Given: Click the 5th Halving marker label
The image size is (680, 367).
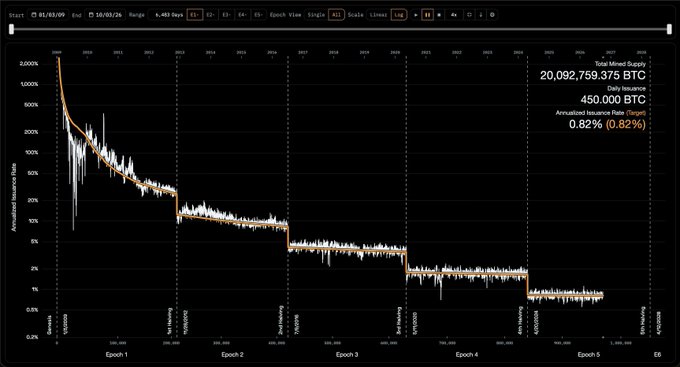Looking at the screenshot, I should coord(643,321).
